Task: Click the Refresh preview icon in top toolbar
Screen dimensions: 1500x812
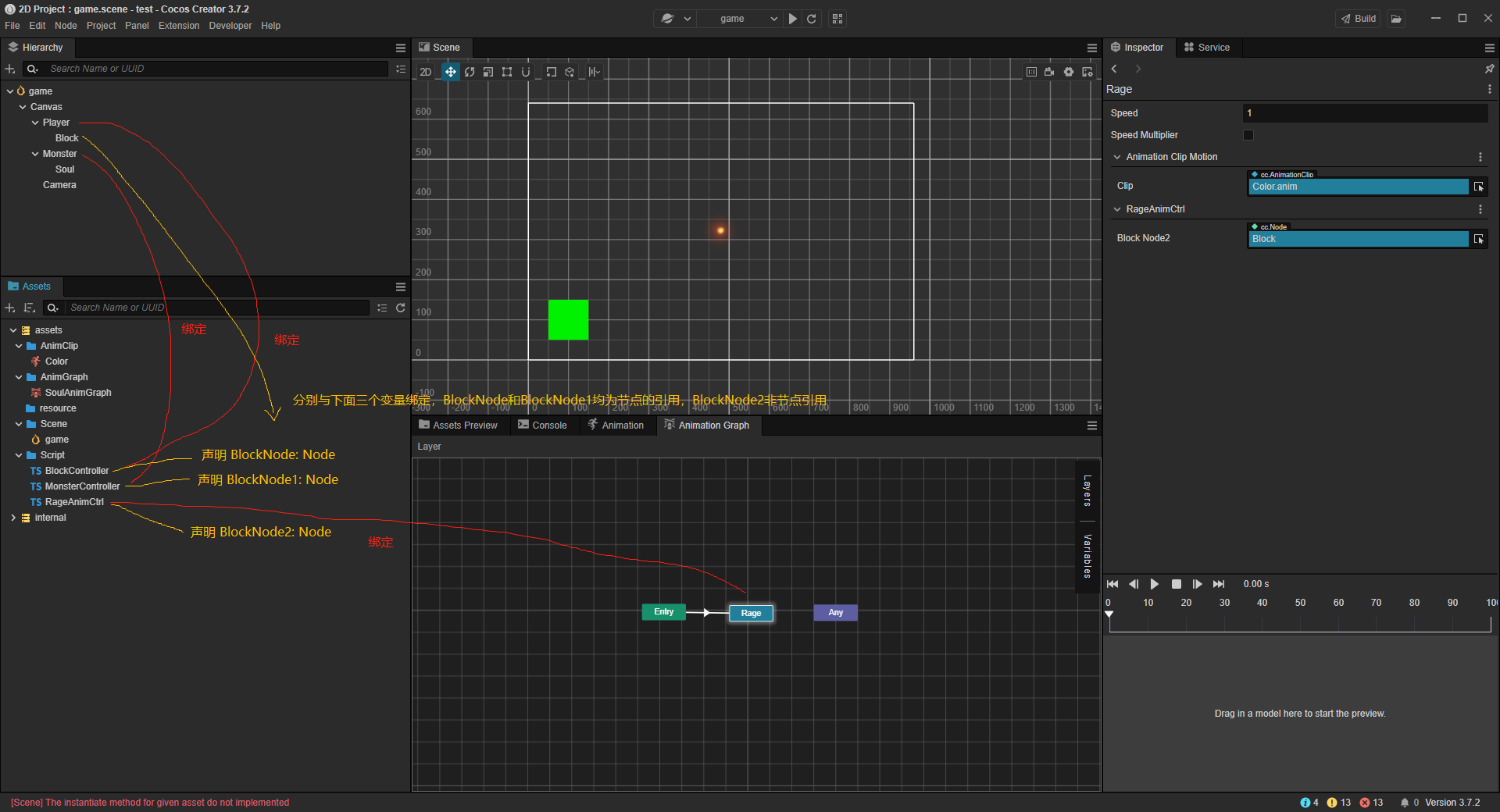Action: [812, 19]
